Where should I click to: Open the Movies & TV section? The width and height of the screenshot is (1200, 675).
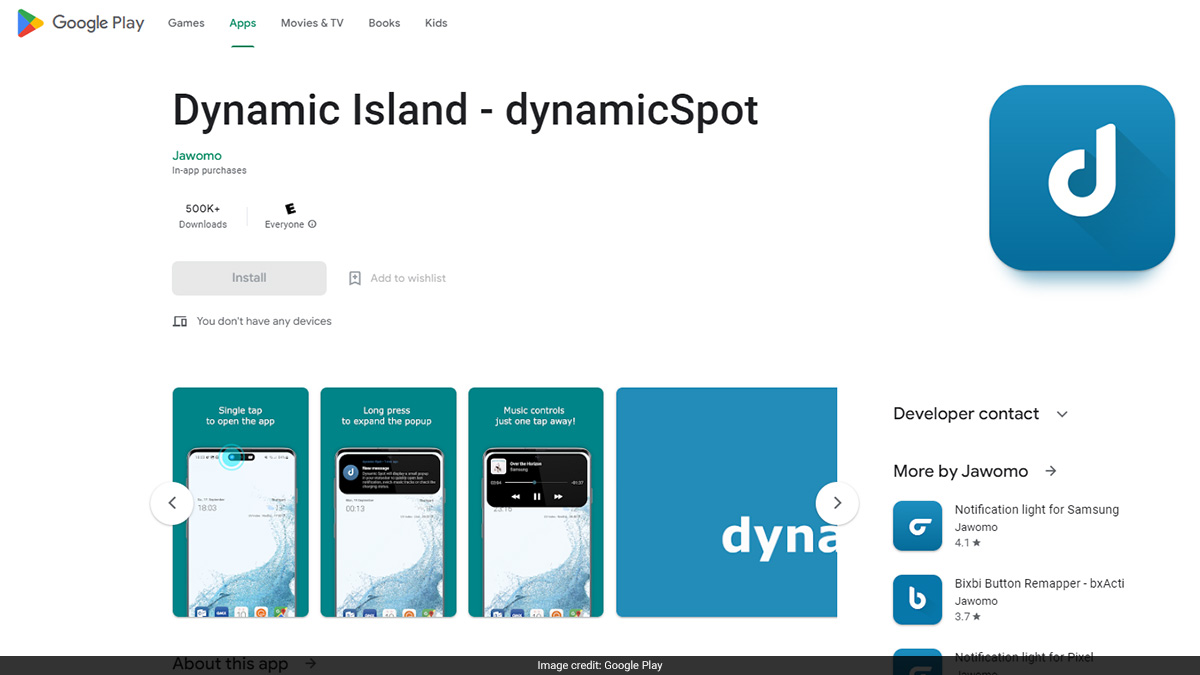click(x=312, y=22)
